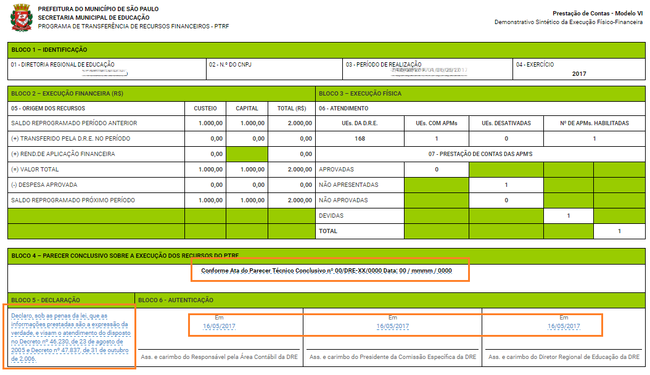
Task: Click the São Paulo municipality coat of arms
Action: click(21, 18)
